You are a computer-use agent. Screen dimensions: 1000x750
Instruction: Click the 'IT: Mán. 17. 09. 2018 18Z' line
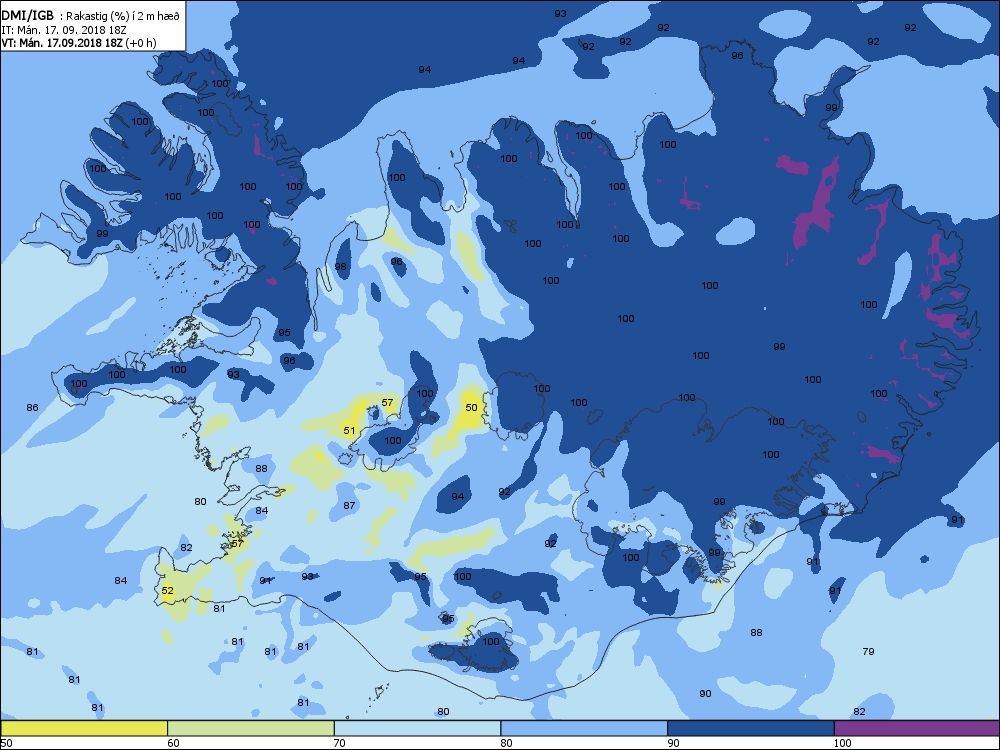tap(63, 30)
